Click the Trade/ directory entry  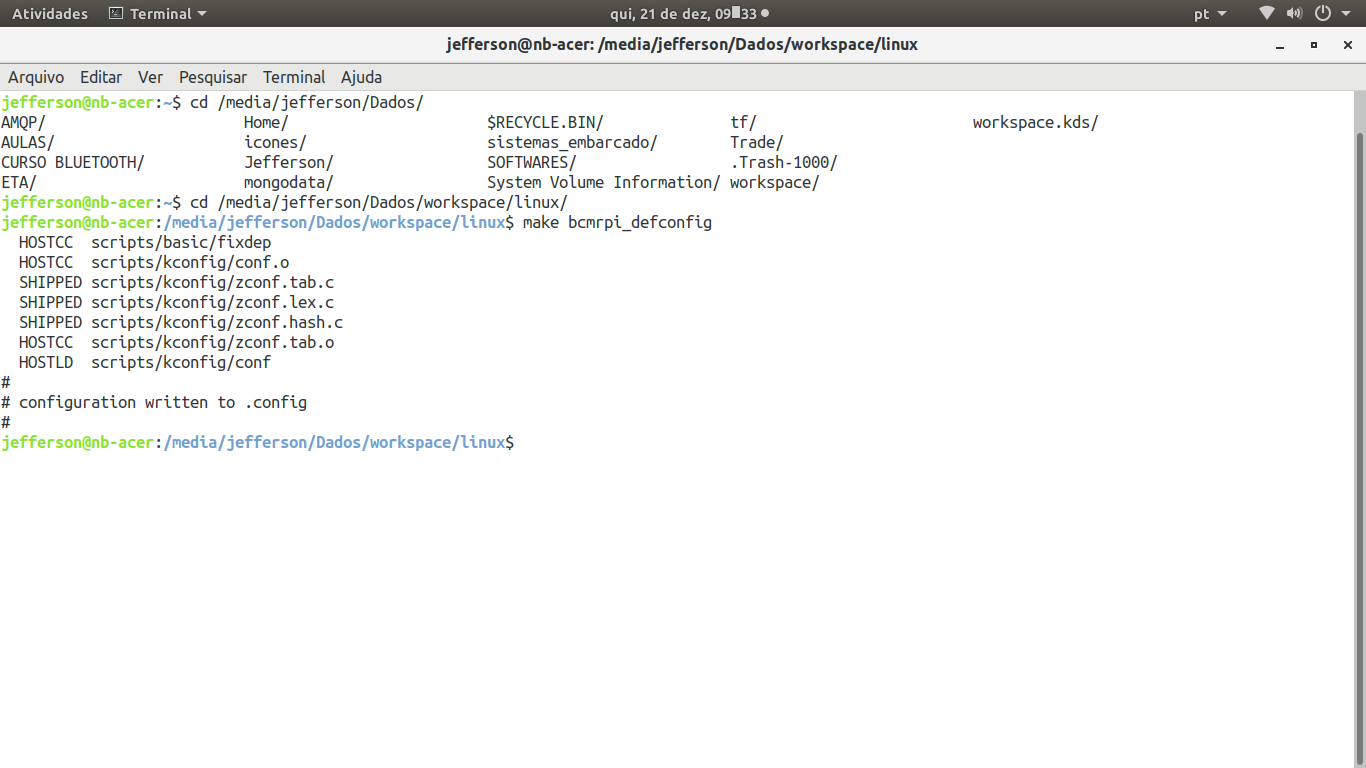coord(757,142)
